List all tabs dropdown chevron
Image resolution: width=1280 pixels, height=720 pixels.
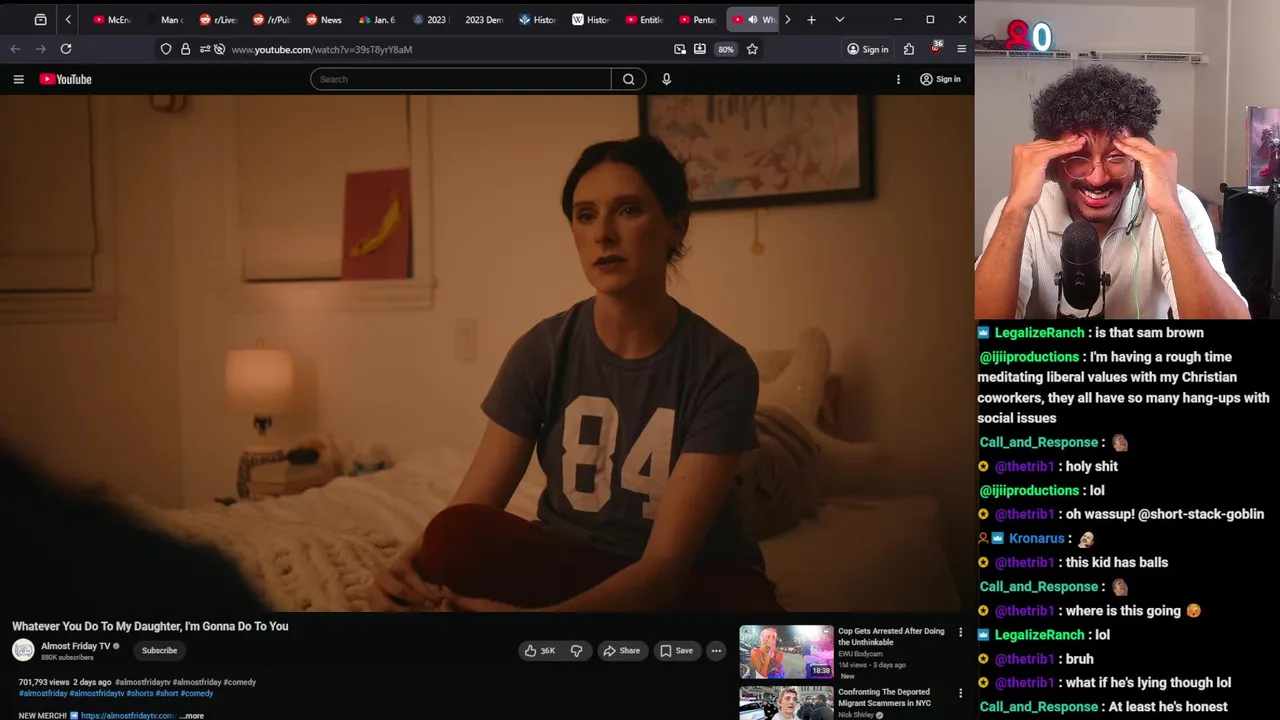pos(839,19)
